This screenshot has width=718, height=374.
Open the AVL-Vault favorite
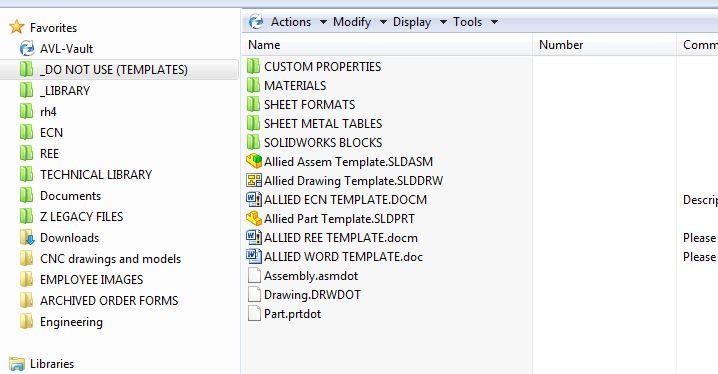click(x=66, y=49)
